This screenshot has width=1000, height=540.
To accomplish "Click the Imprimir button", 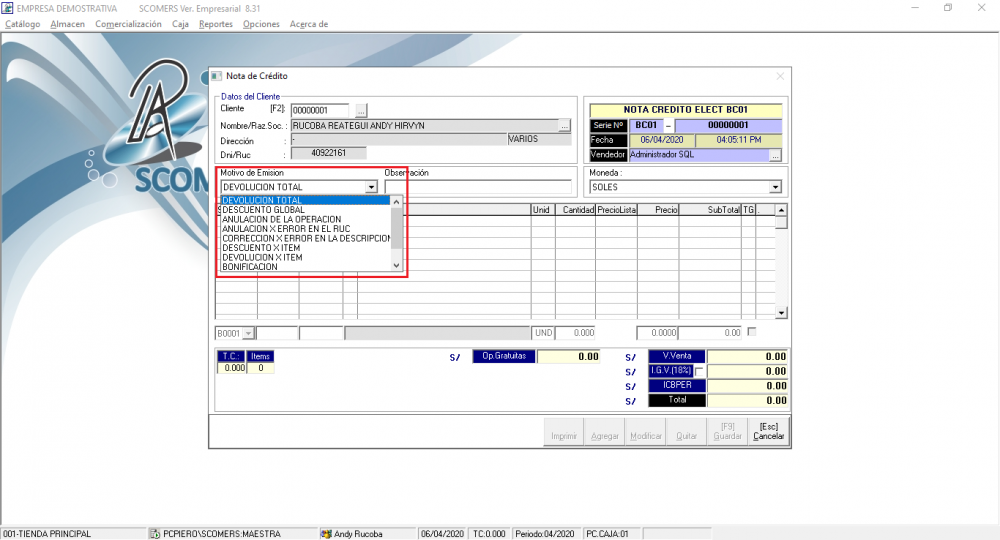I will point(564,431).
